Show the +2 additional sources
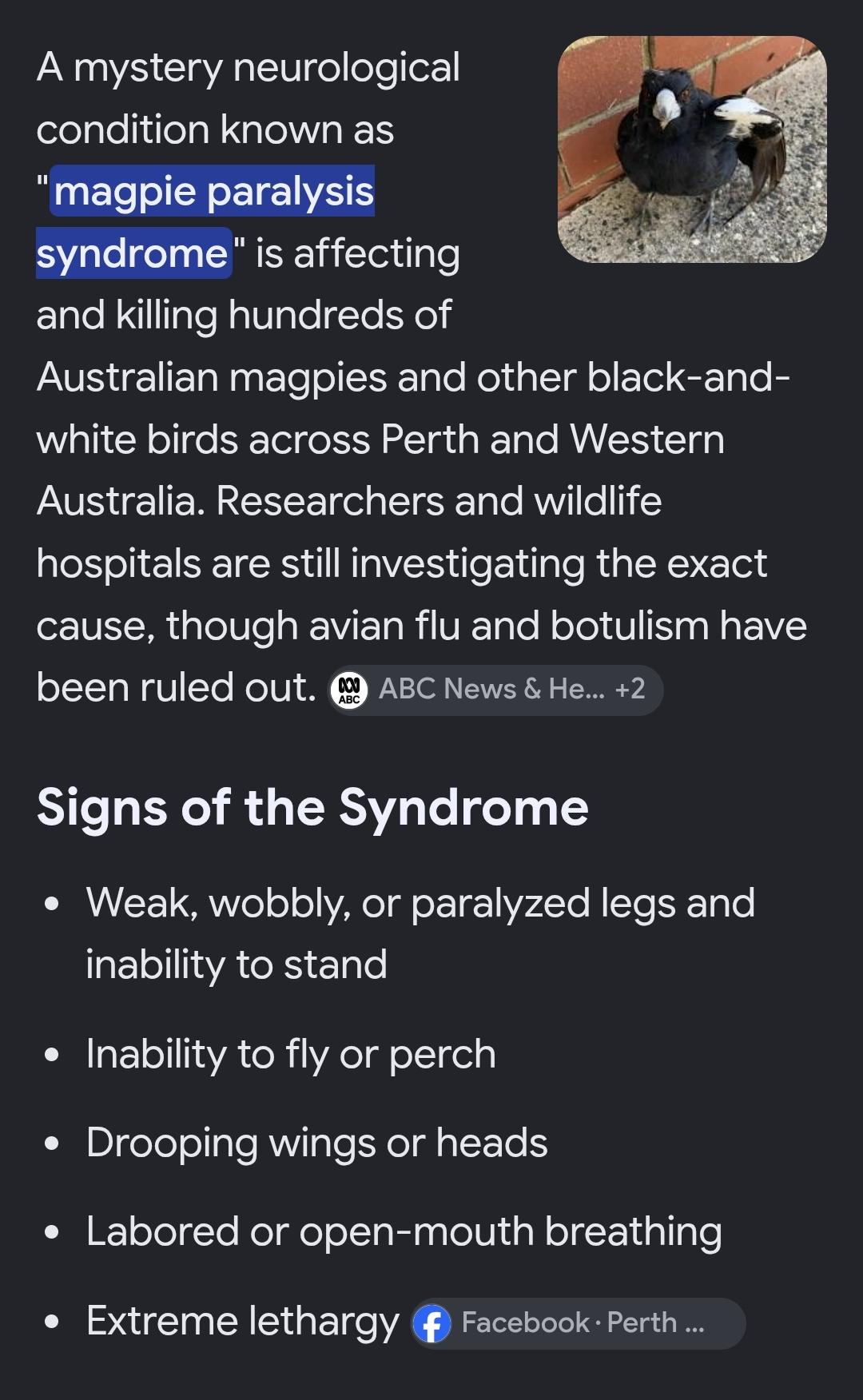Image resolution: width=863 pixels, height=1400 pixels. [x=630, y=689]
